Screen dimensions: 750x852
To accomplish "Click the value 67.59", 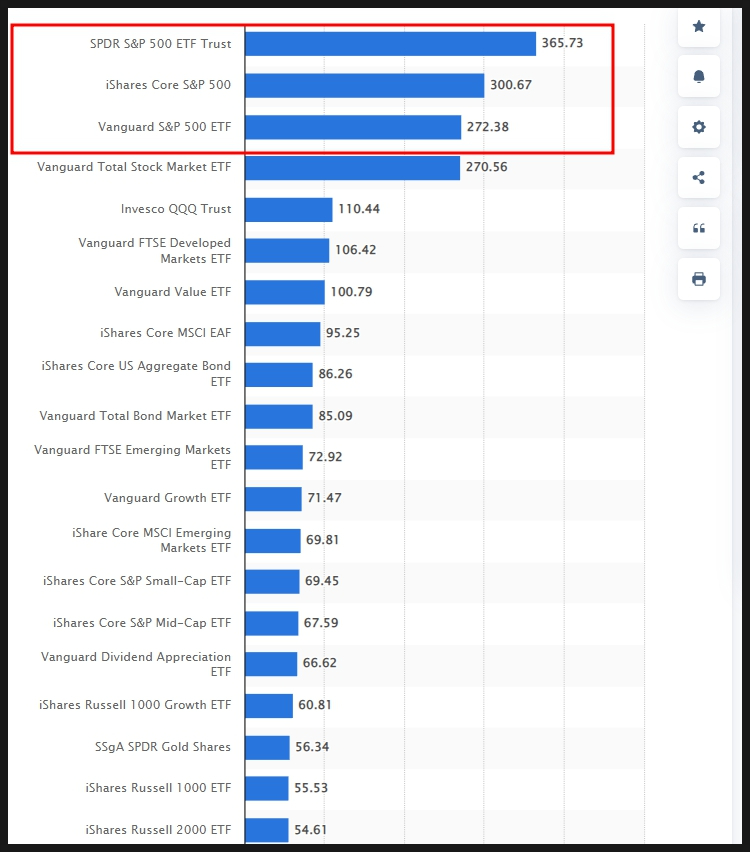I will 321,623.
